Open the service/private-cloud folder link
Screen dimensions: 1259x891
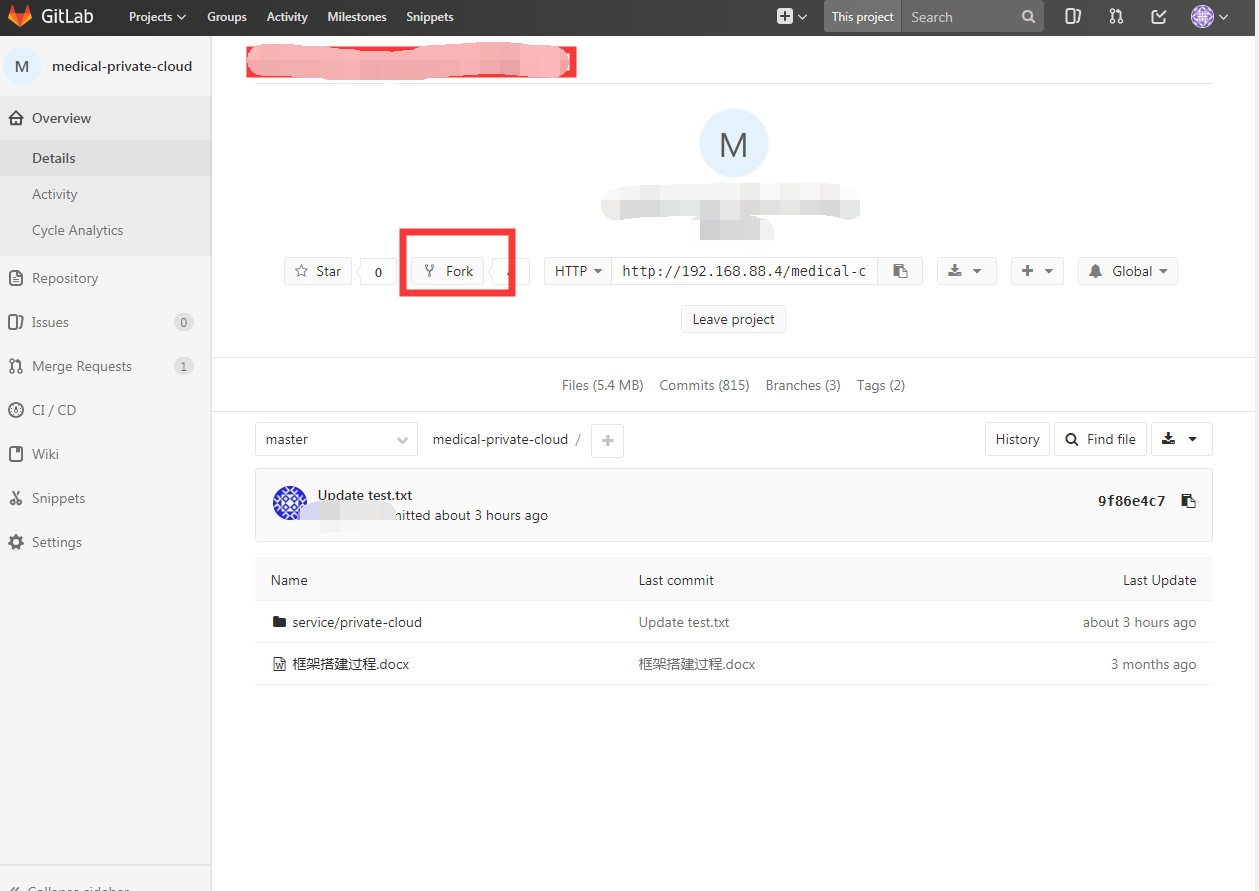357,621
